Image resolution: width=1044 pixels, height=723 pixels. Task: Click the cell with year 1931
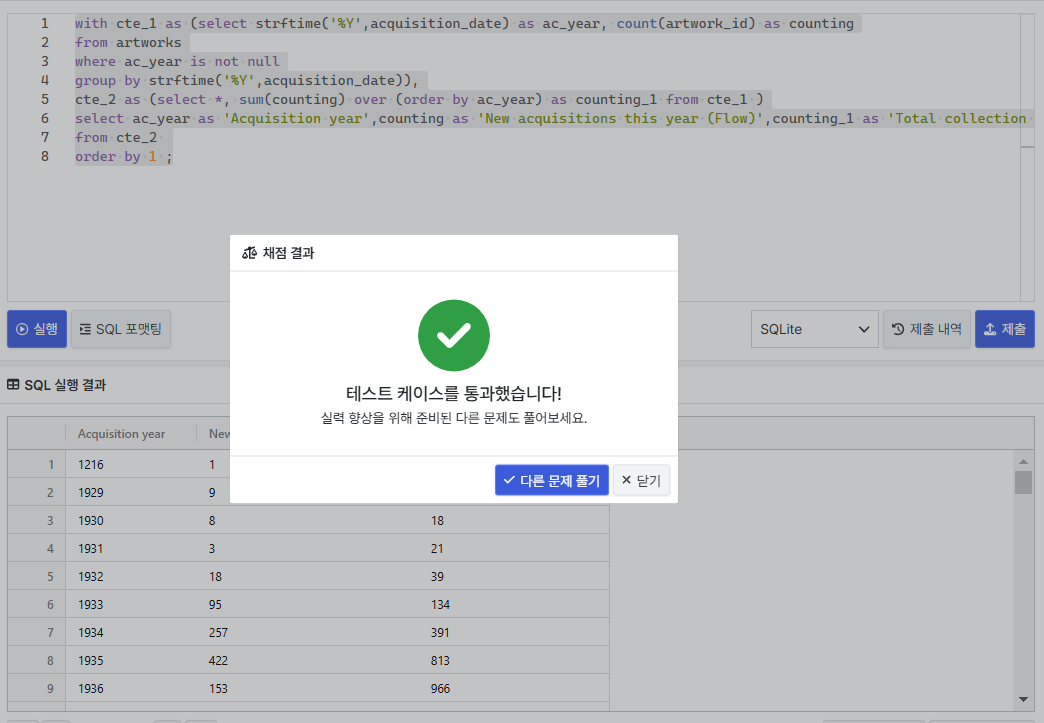(130, 549)
